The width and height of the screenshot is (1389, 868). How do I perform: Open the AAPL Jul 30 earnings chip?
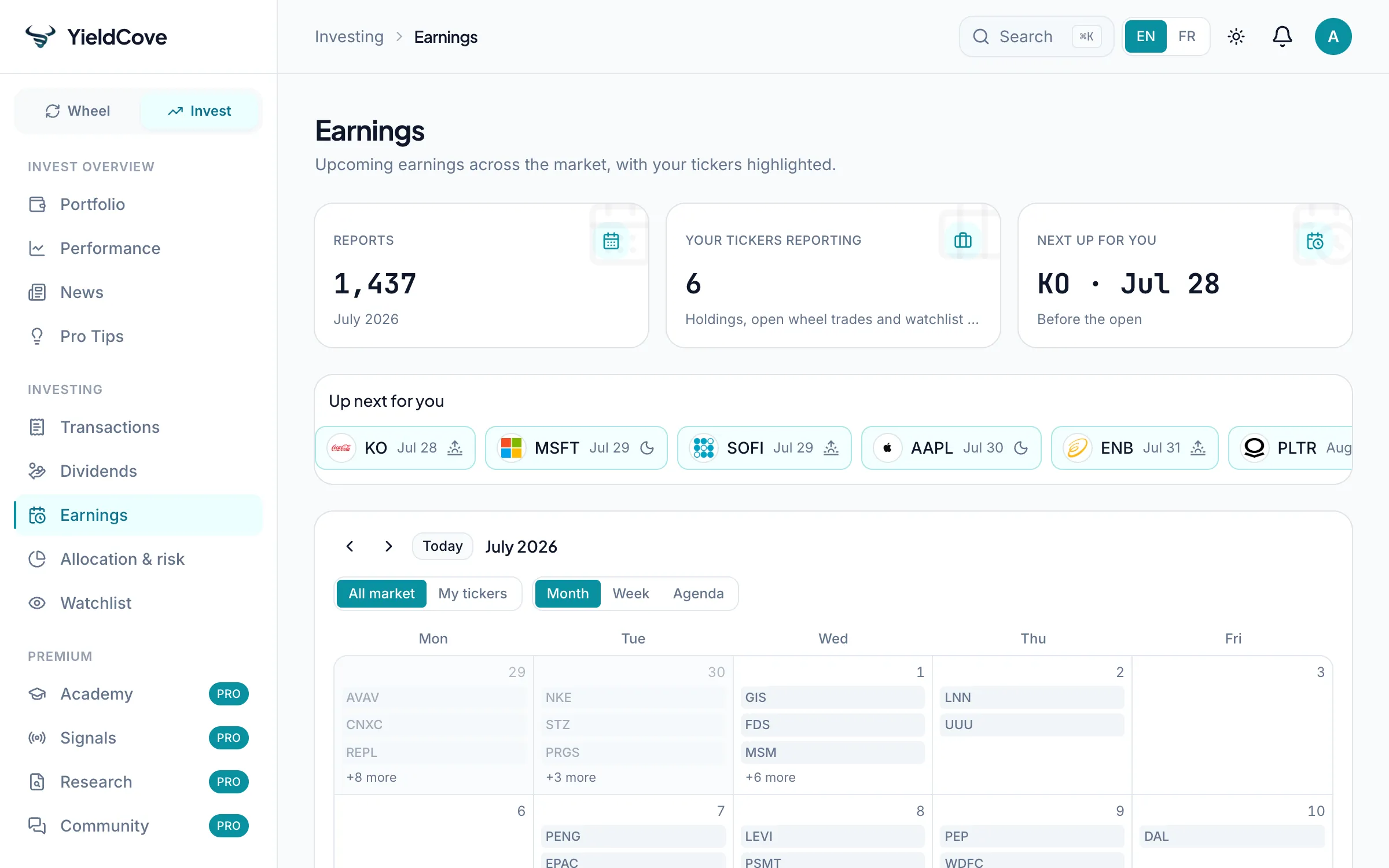(x=951, y=448)
